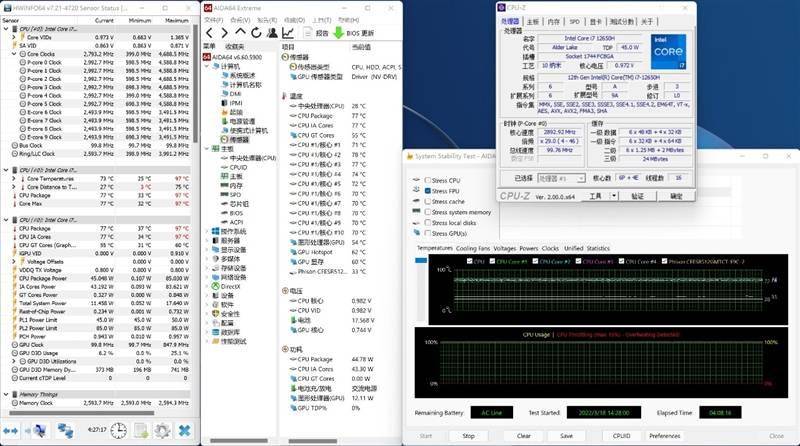The height and width of the screenshot is (446, 800).
Task: Expand the Core VIDs row in HWiNFO
Action: click(x=14, y=37)
